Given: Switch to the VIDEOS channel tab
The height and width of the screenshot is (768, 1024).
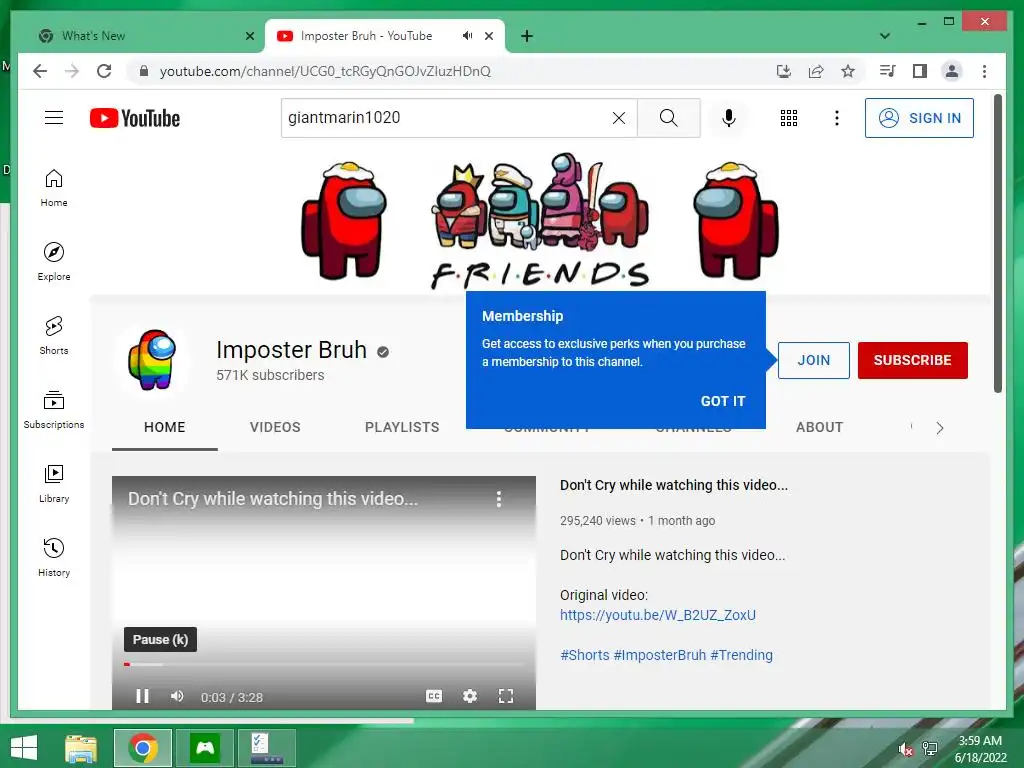Looking at the screenshot, I should pos(275,427).
